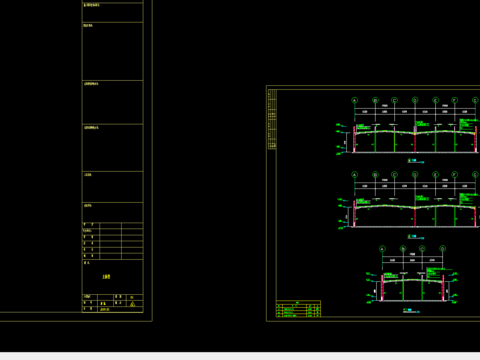Select axis bubble A of the uppermost frame elevation
The image size is (480, 360).
pos(355,100)
